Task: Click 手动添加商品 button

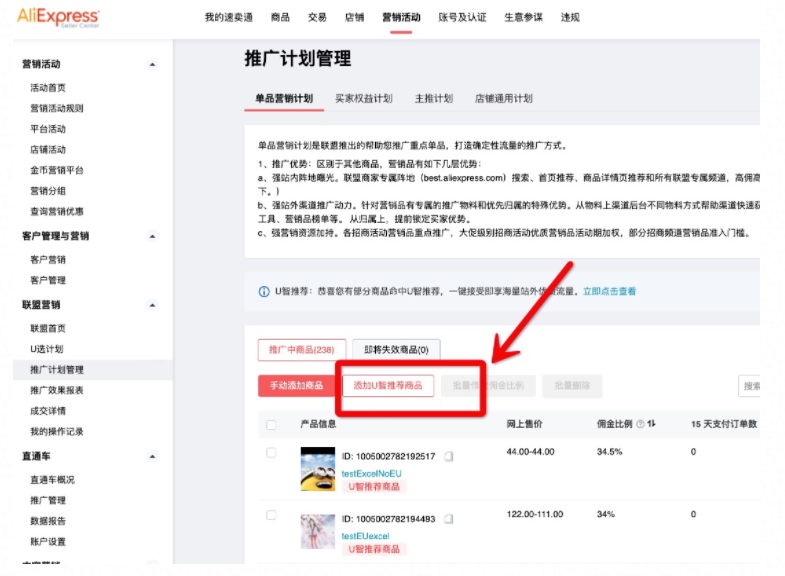Action: (x=297, y=386)
